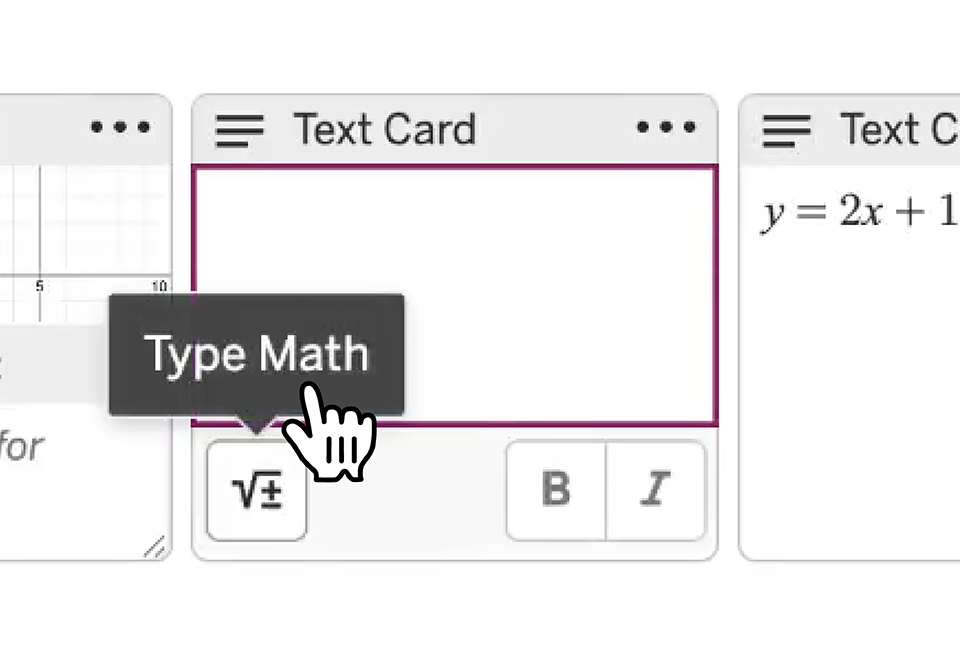Click the highlighted gray row on left card
The height and width of the screenshot is (650, 960).
click(x=50, y=366)
